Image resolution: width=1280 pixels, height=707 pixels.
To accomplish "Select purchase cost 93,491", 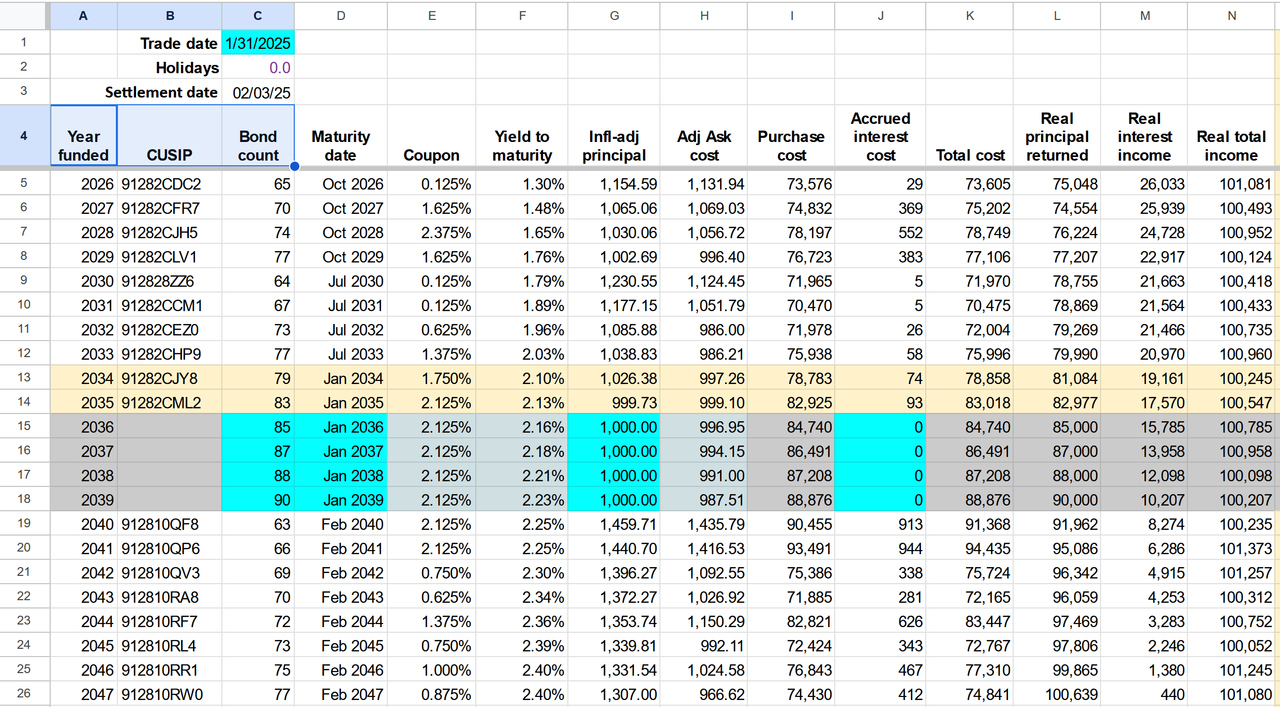I will pyautogui.click(x=791, y=548).
